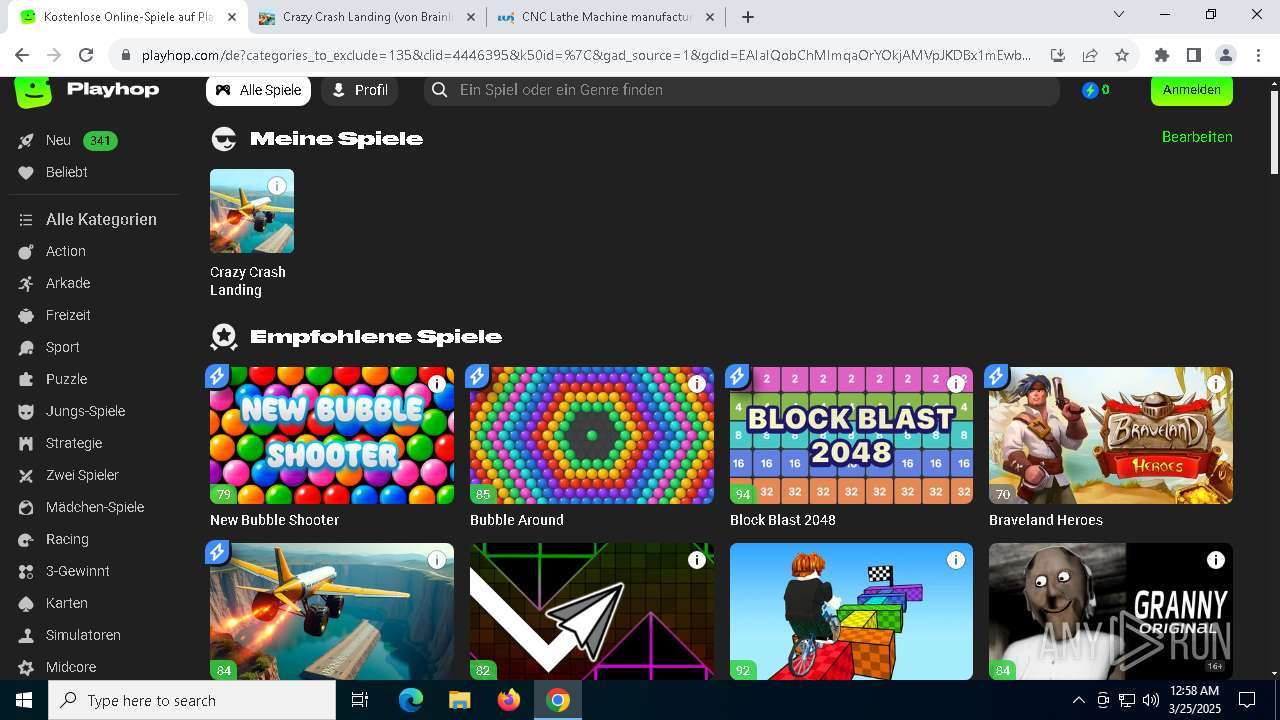Click the Anmelden button
The image size is (1280, 720).
point(1192,90)
